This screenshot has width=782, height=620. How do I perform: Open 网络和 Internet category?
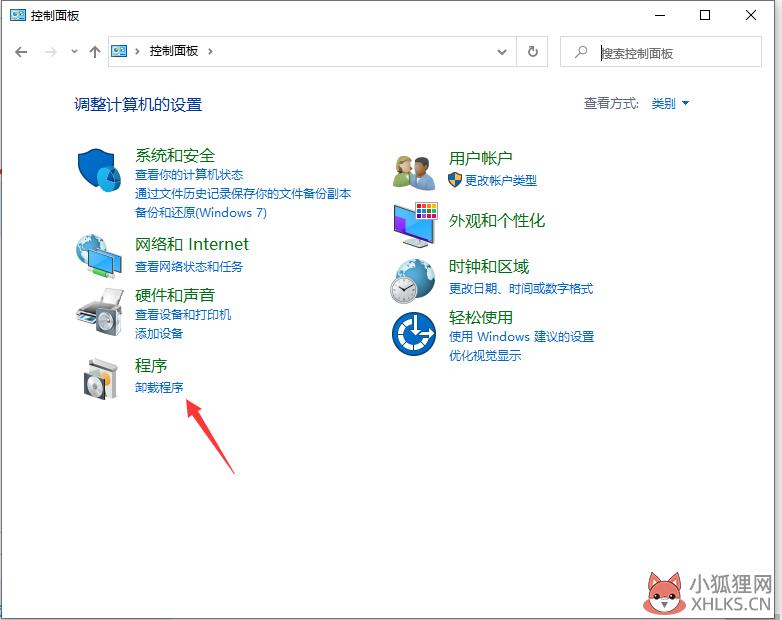tap(192, 244)
